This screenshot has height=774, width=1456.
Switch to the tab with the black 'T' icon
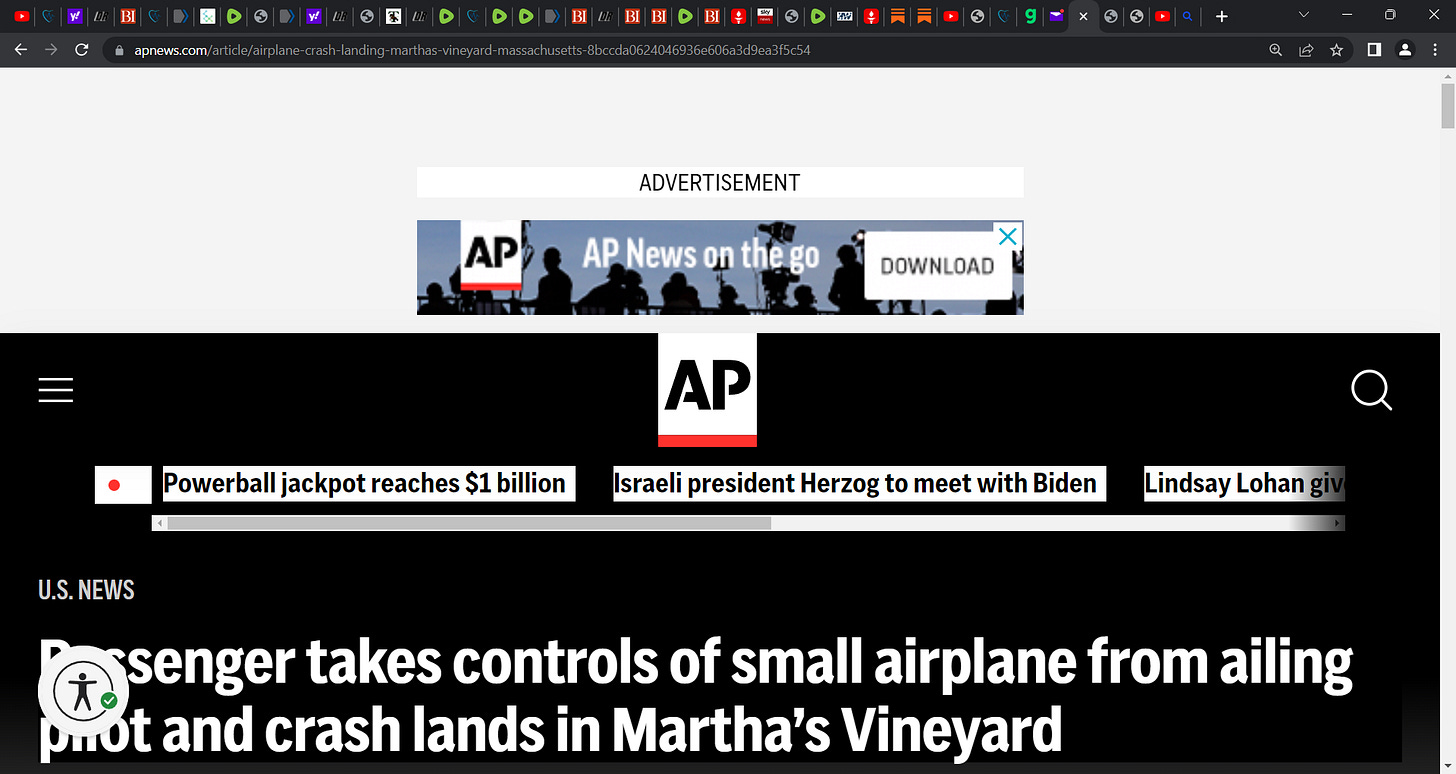pos(394,16)
